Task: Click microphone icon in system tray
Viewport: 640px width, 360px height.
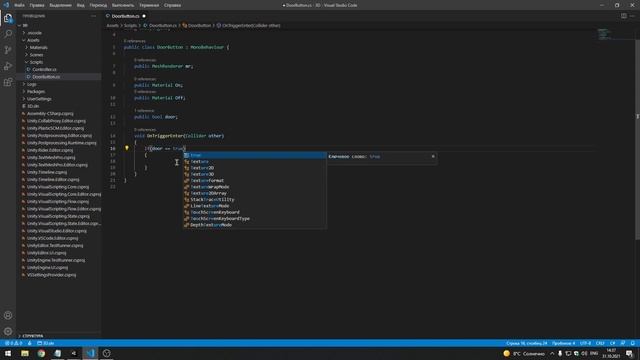Action: pyautogui.click(x=560, y=353)
